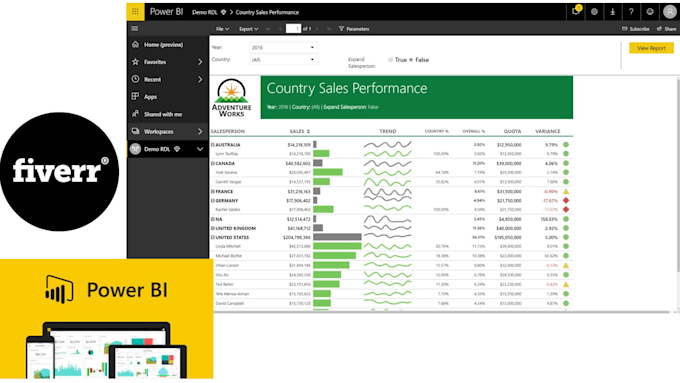The width and height of the screenshot is (680, 383).
Task: Expand the Recent chevron
Action: (200, 79)
